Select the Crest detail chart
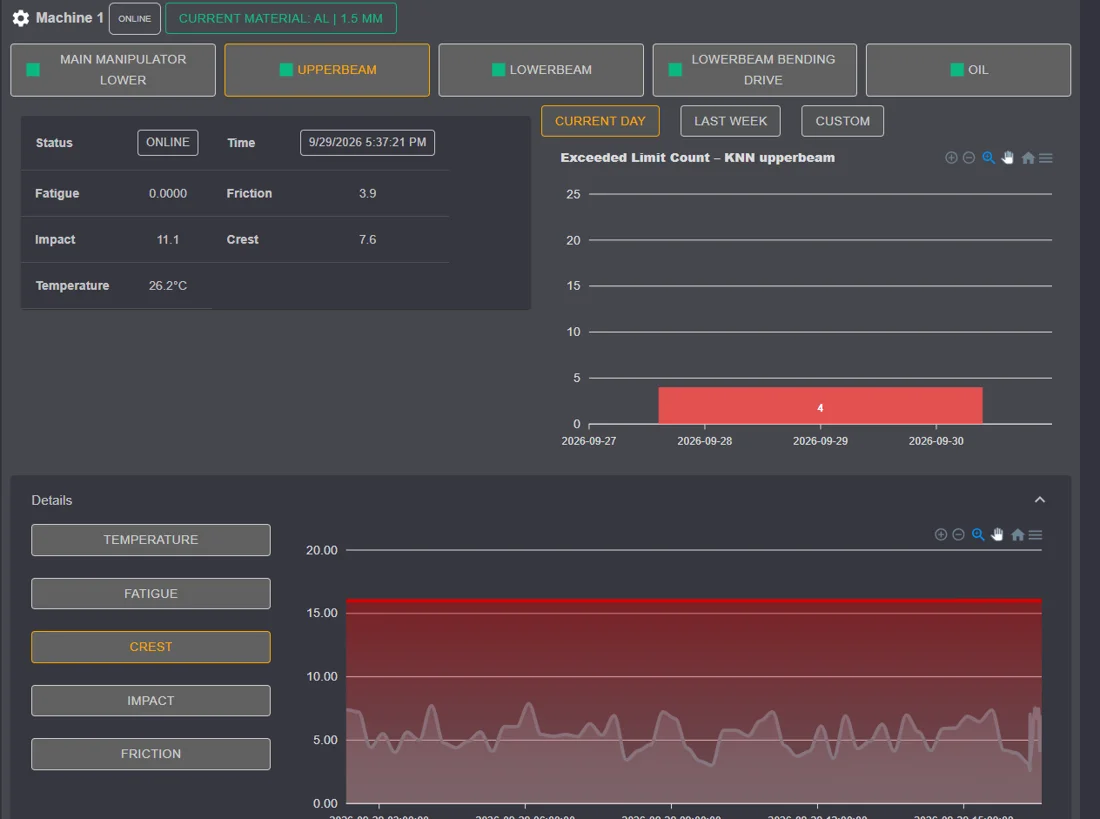The height and width of the screenshot is (819, 1100). [151, 647]
